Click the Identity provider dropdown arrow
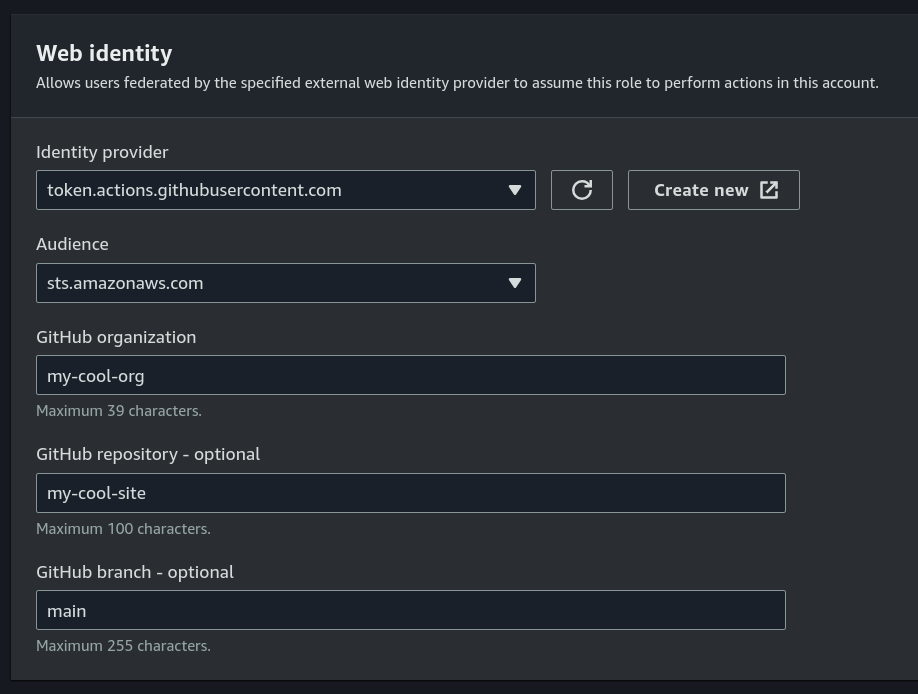The image size is (918, 694). 514,190
